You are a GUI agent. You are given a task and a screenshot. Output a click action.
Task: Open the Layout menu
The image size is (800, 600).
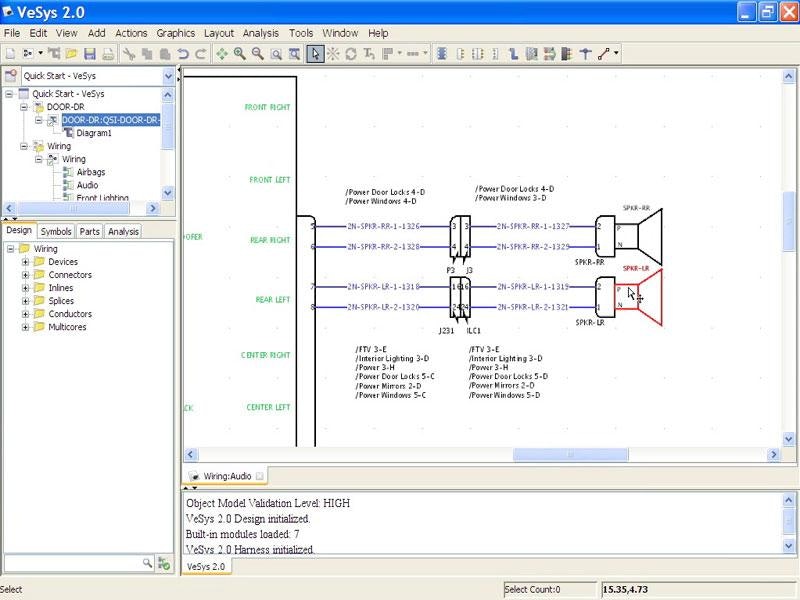(218, 33)
